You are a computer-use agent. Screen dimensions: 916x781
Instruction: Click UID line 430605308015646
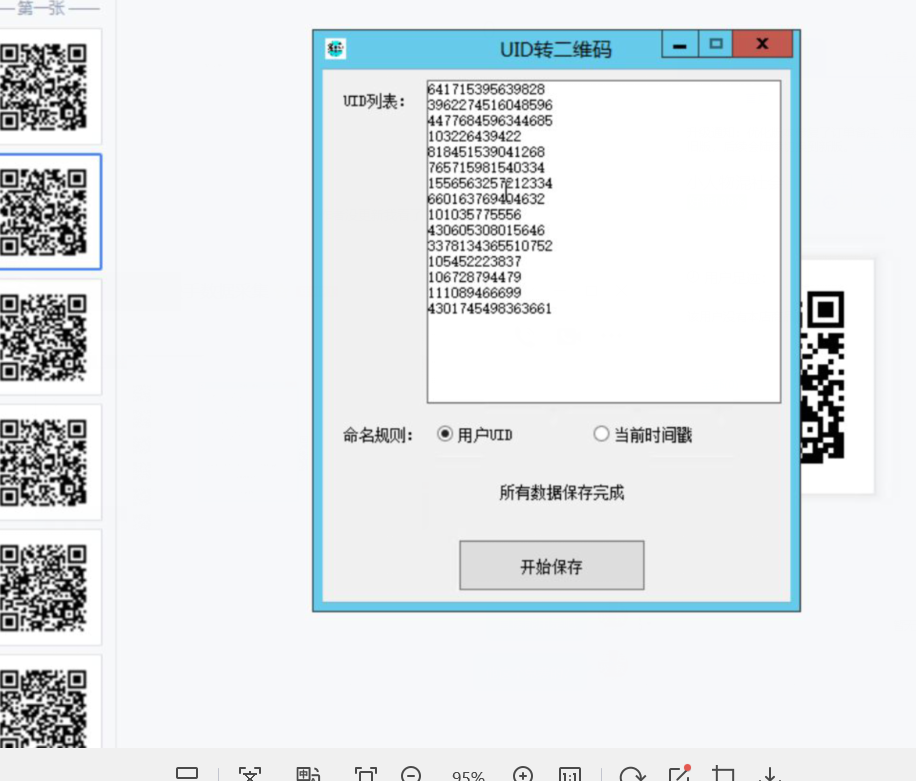[486, 231]
